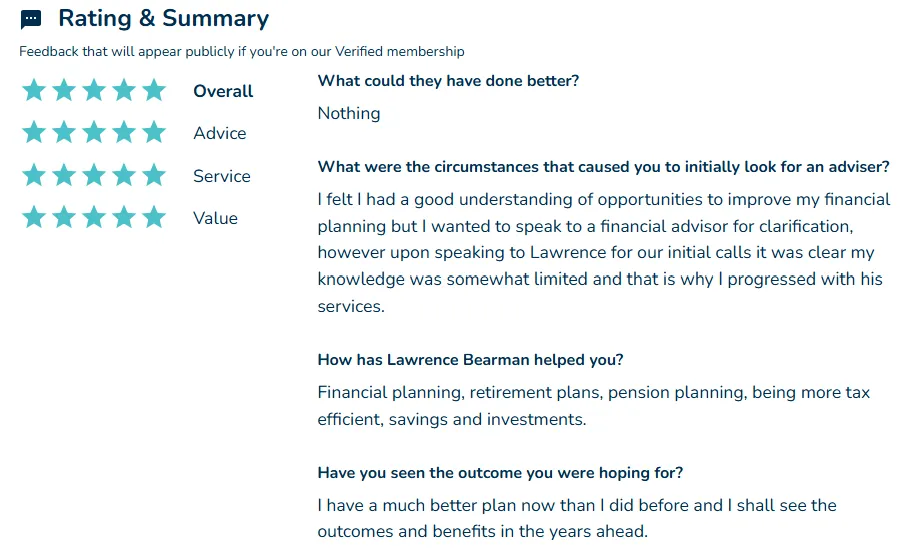This screenshot has width=904, height=550.
Task: Click the Service rating label
Action: point(222,176)
